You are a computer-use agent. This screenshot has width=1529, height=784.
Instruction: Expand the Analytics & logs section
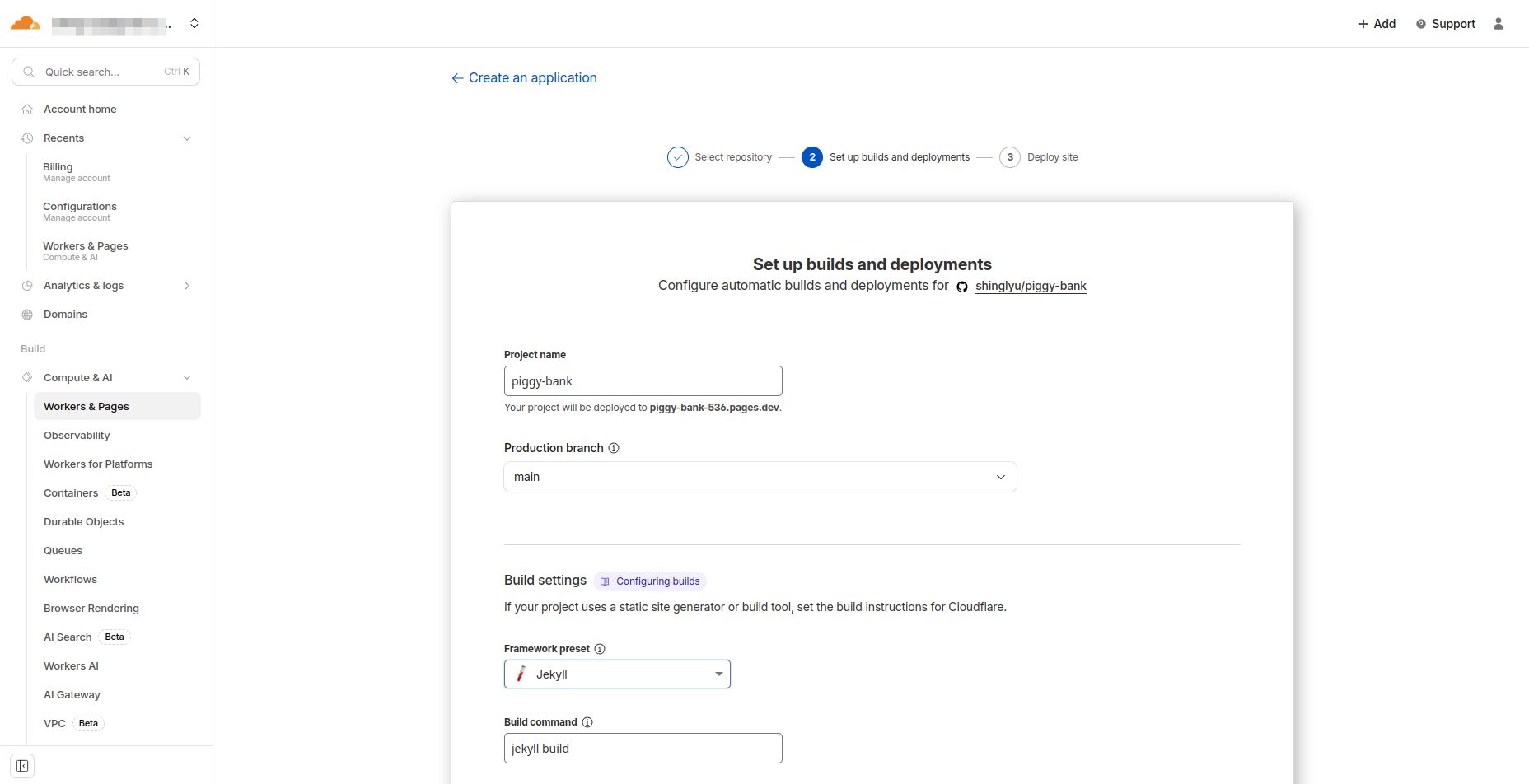(x=187, y=286)
